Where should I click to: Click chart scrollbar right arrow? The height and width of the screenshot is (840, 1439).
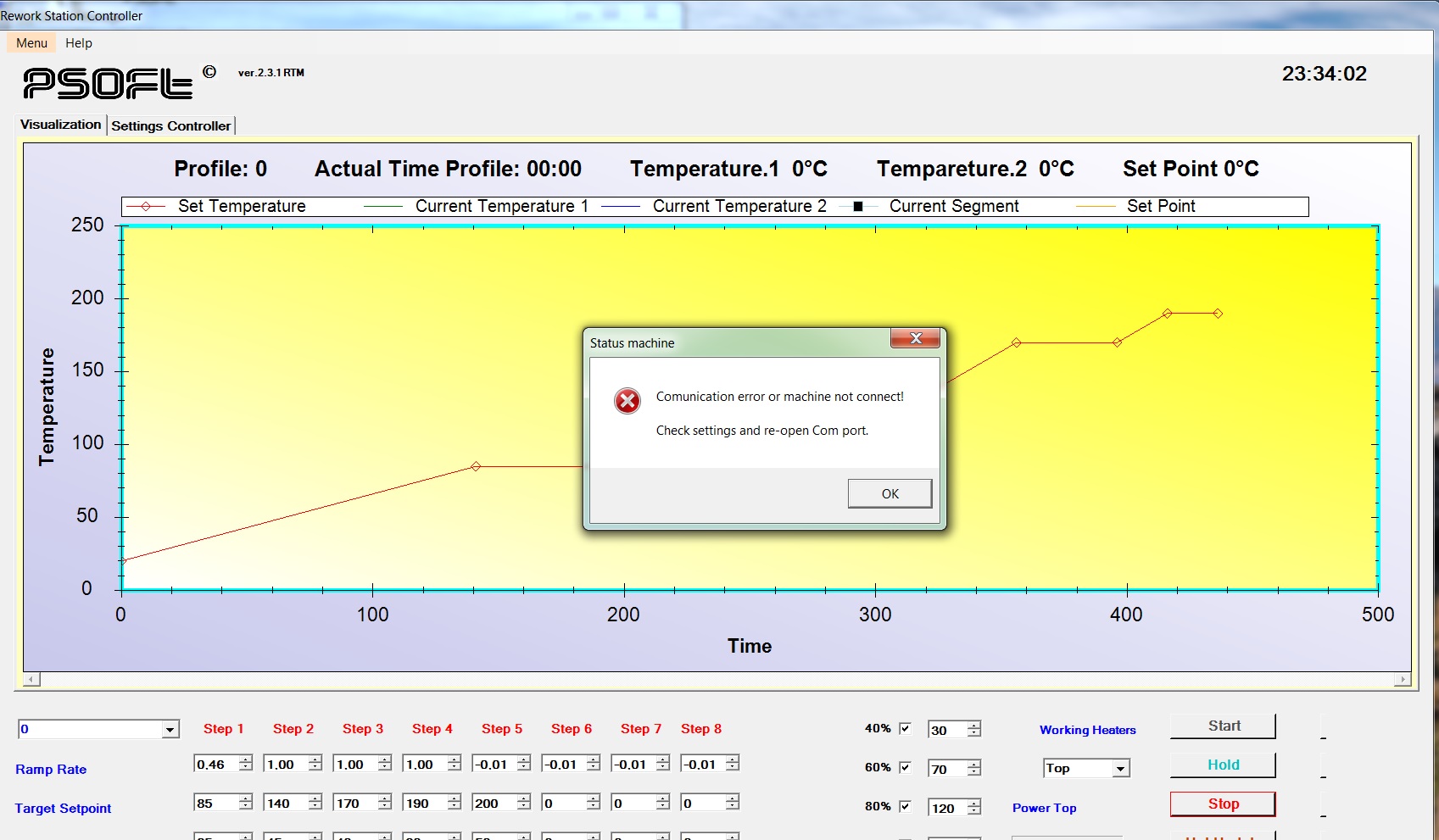(x=1403, y=680)
